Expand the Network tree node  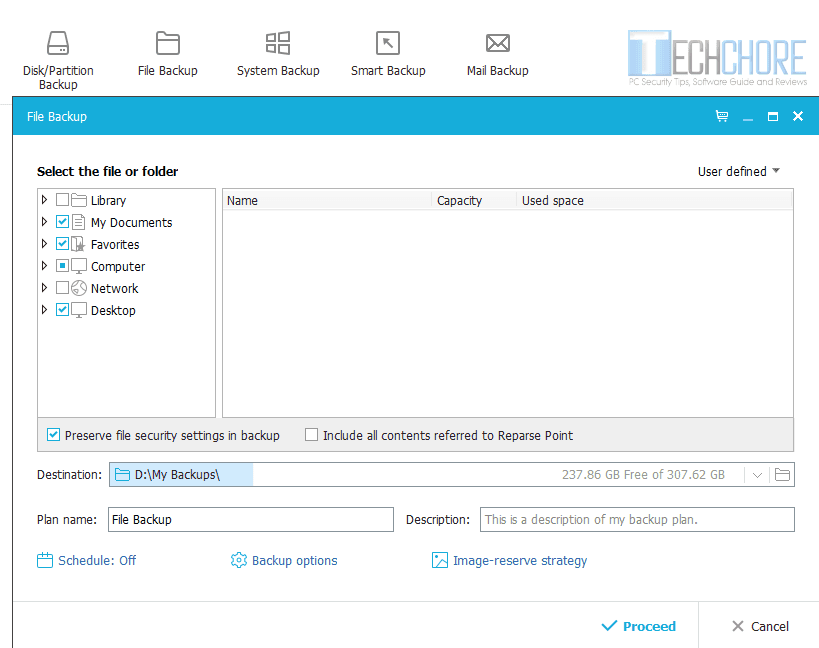click(44, 287)
